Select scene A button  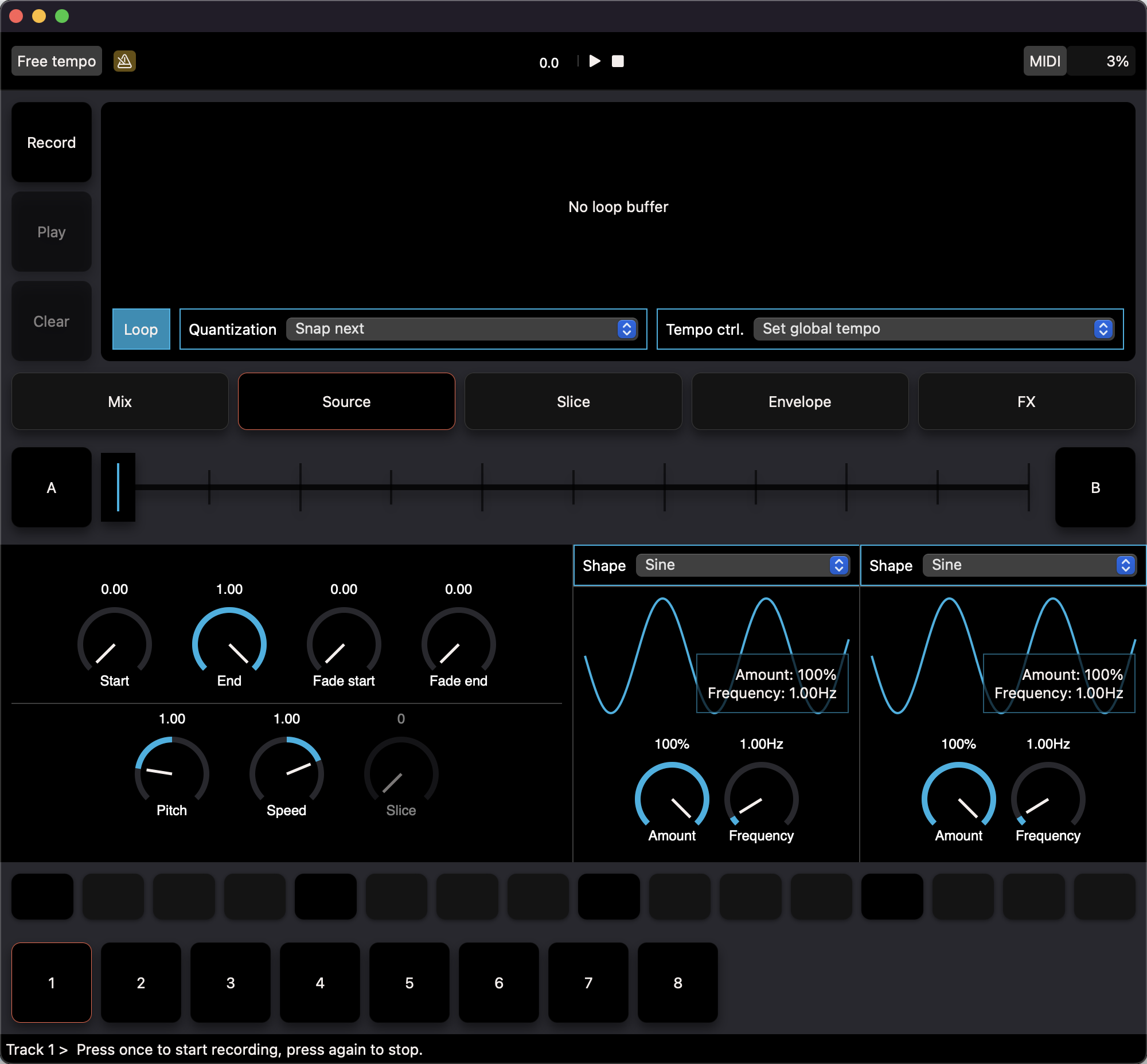(x=51, y=488)
